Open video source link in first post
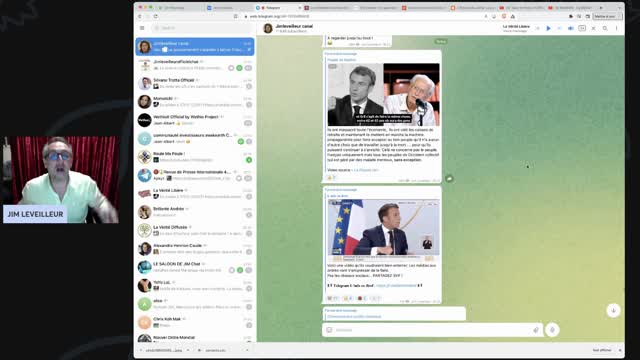 [x=366, y=170]
